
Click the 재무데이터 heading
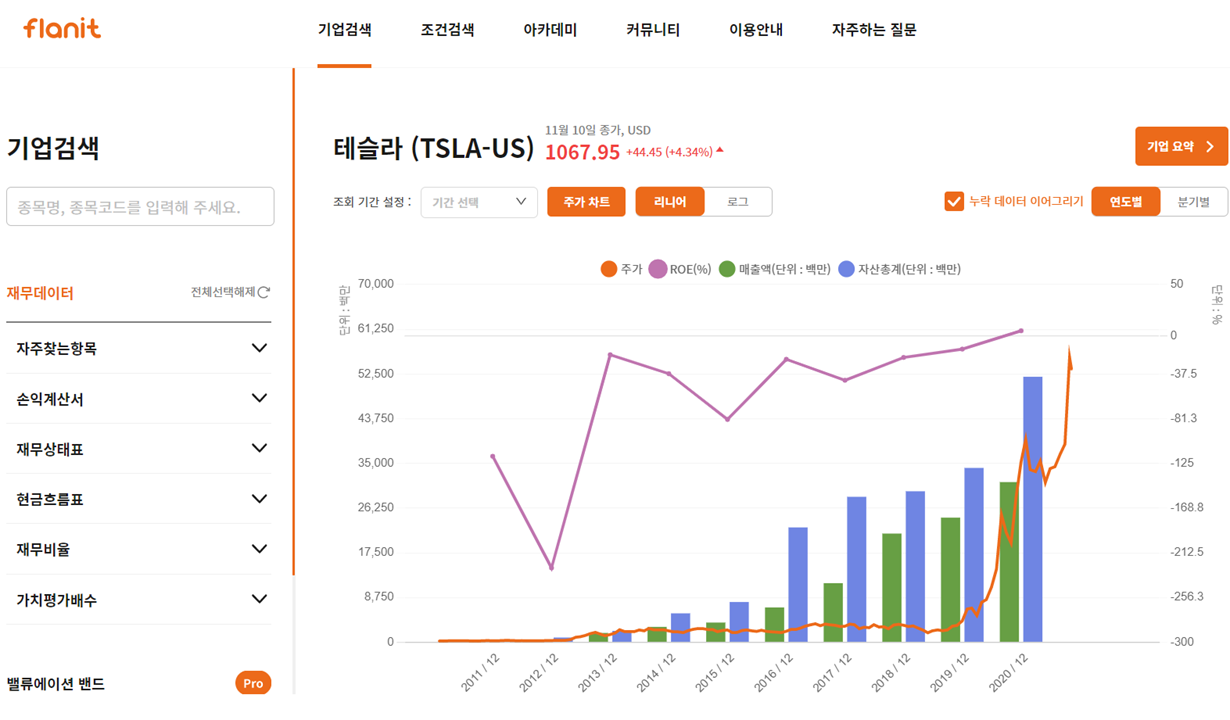40,293
